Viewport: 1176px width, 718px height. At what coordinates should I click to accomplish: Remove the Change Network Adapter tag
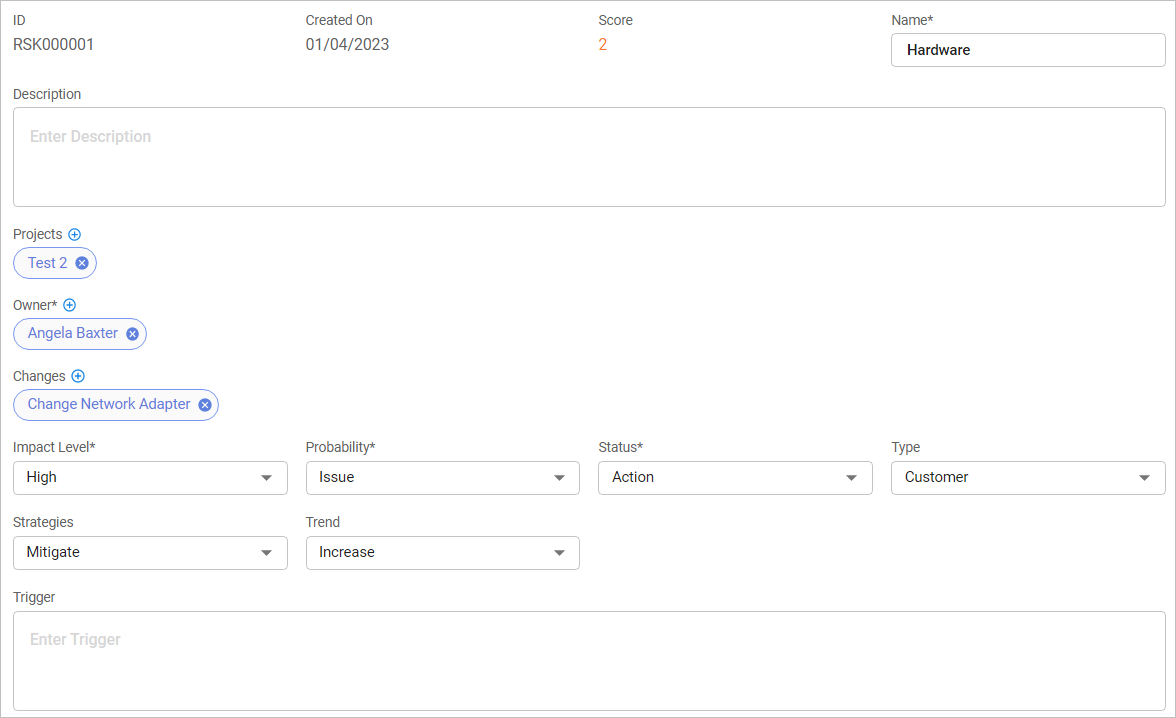(x=204, y=405)
